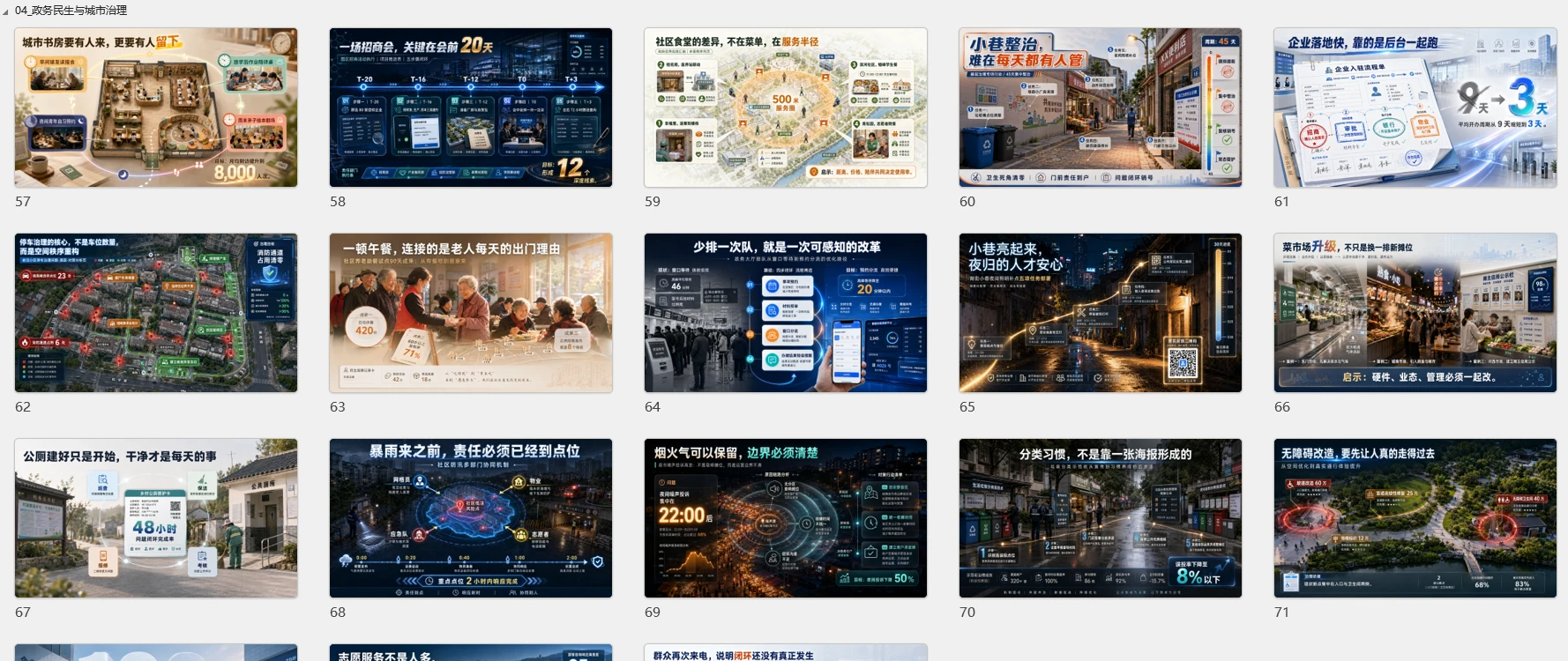This screenshot has width=1568, height=661.
Task: Click slide number label 67
Action: pyautogui.click(x=23, y=613)
